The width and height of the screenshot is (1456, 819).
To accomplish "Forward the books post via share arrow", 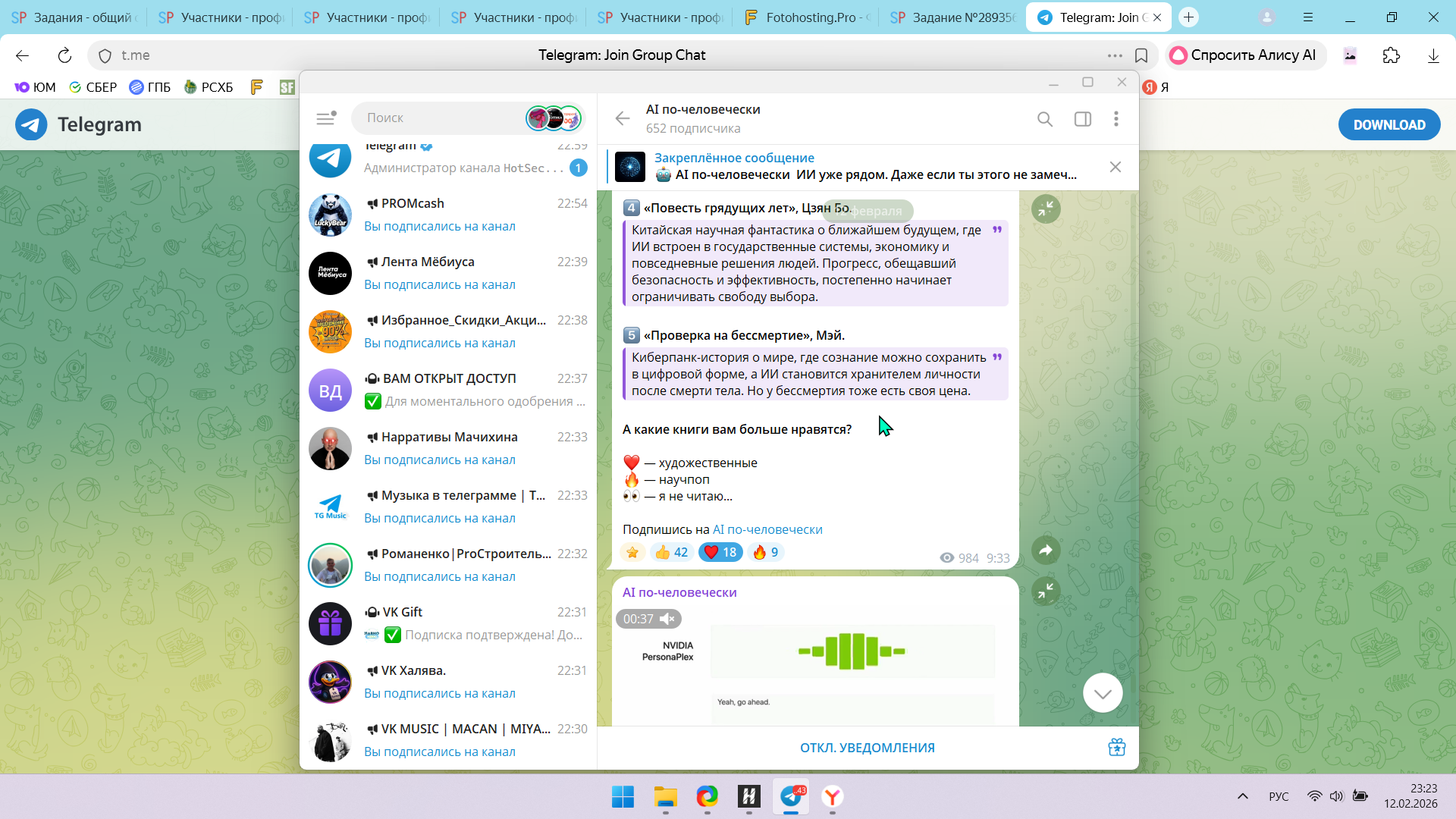I will 1046,551.
